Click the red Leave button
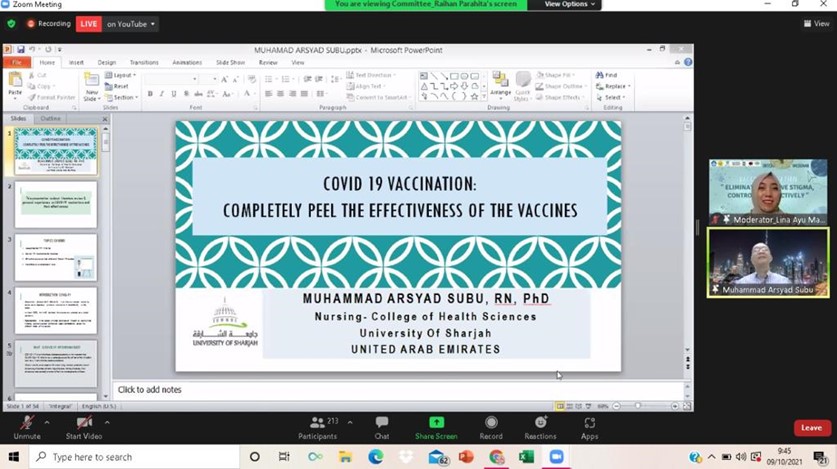 point(811,427)
